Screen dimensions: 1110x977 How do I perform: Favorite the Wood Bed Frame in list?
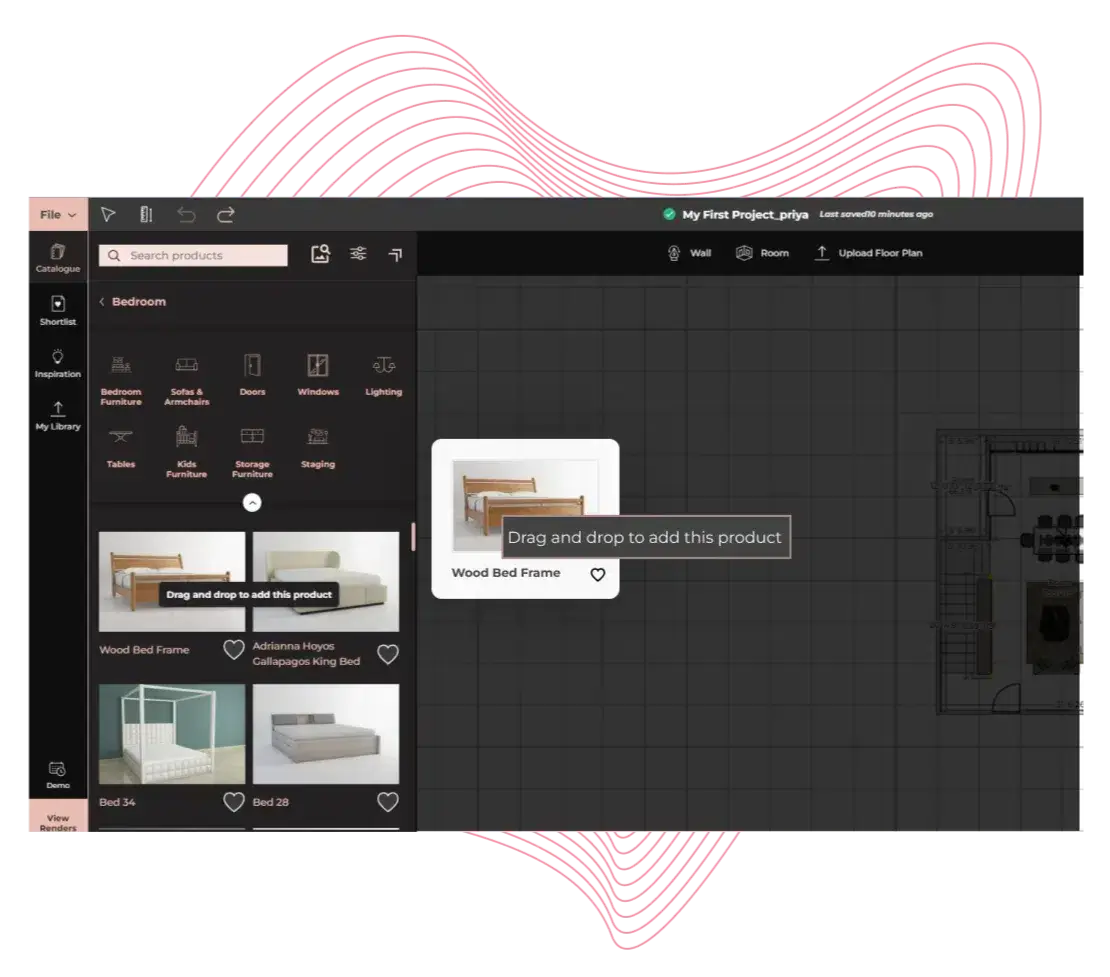(233, 650)
